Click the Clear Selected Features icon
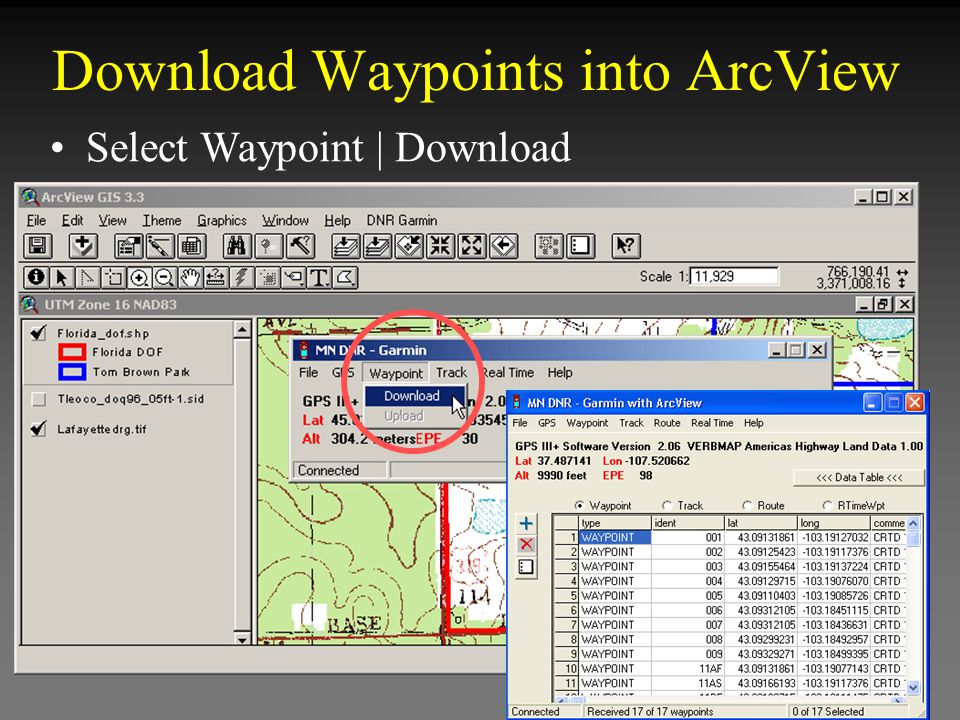 (549, 246)
